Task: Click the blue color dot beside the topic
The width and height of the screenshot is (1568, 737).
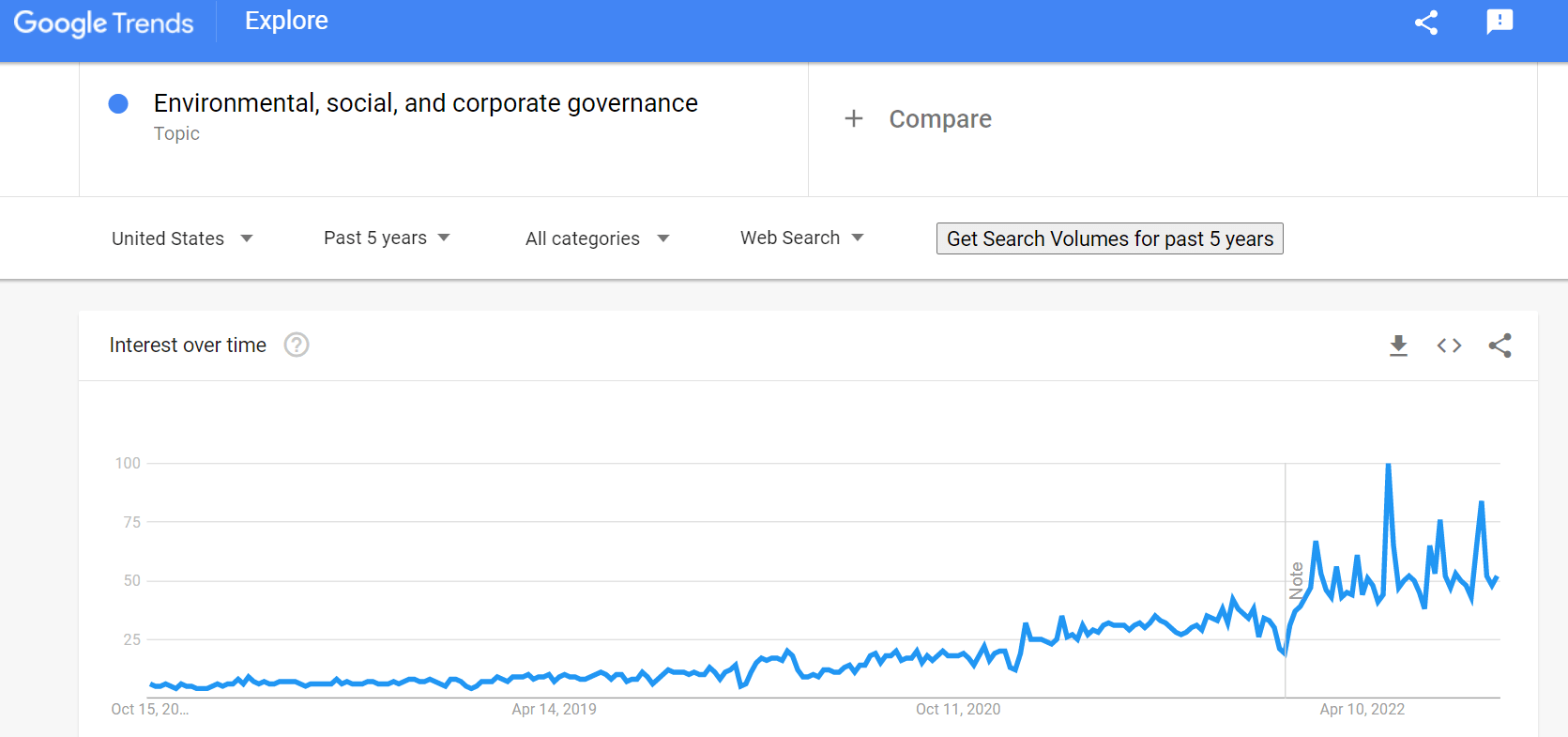Action: [118, 103]
